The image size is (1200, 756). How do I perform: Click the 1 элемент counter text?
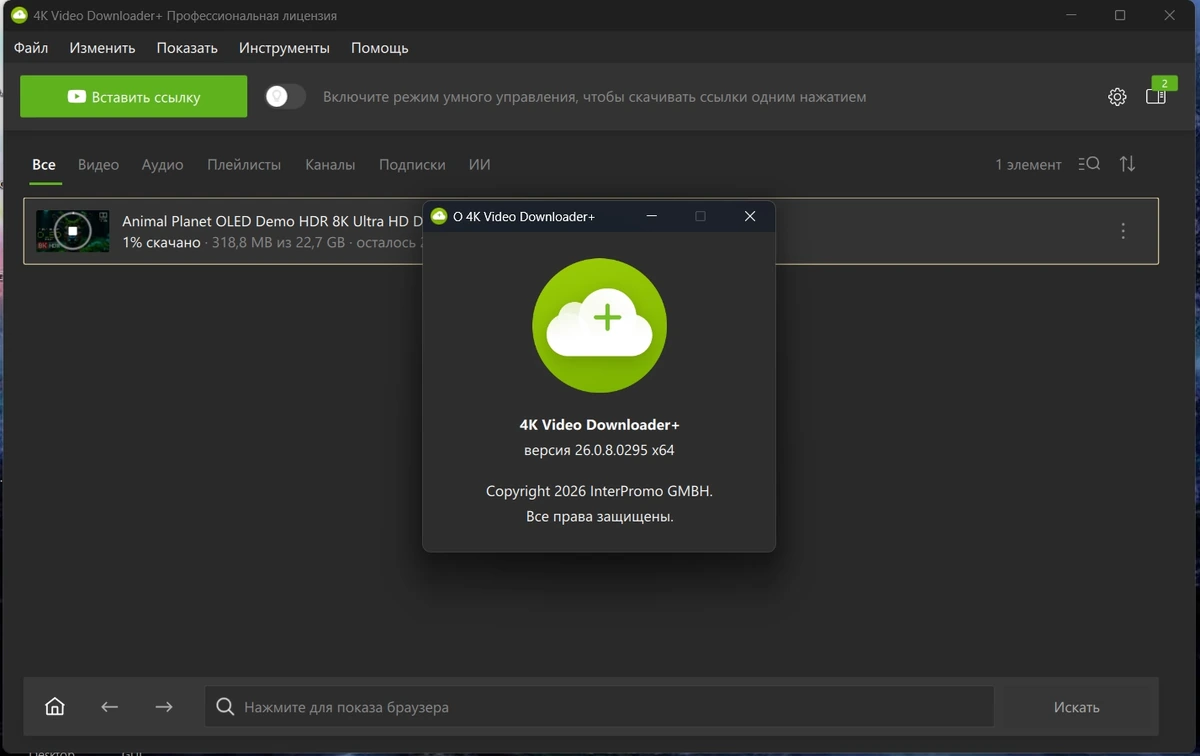point(1028,165)
